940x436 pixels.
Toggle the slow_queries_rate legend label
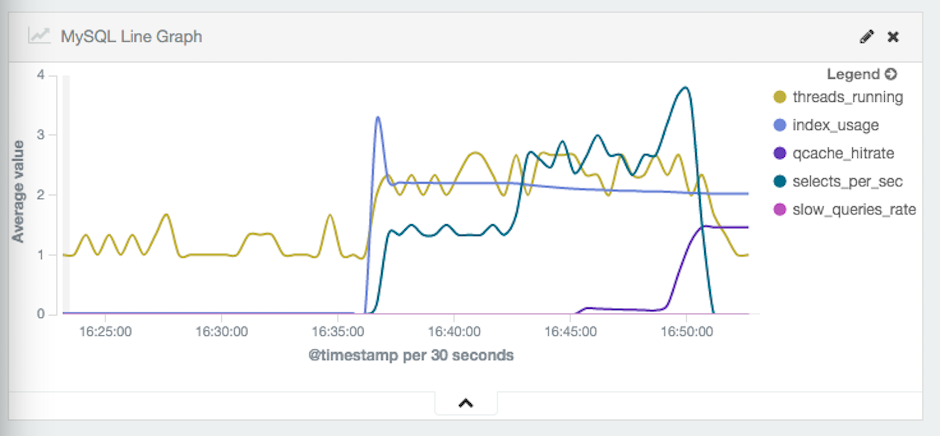[x=854, y=210]
